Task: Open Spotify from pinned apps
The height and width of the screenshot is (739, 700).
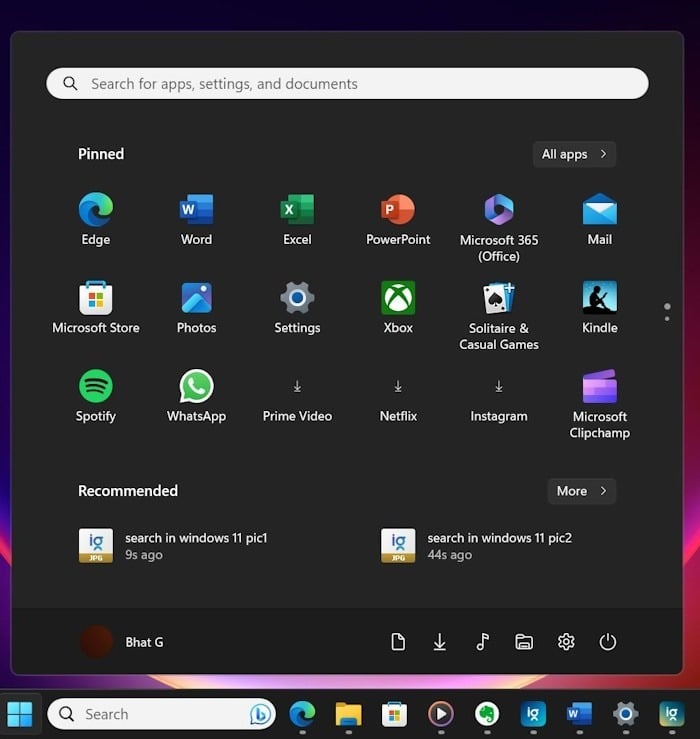Action: (x=96, y=396)
